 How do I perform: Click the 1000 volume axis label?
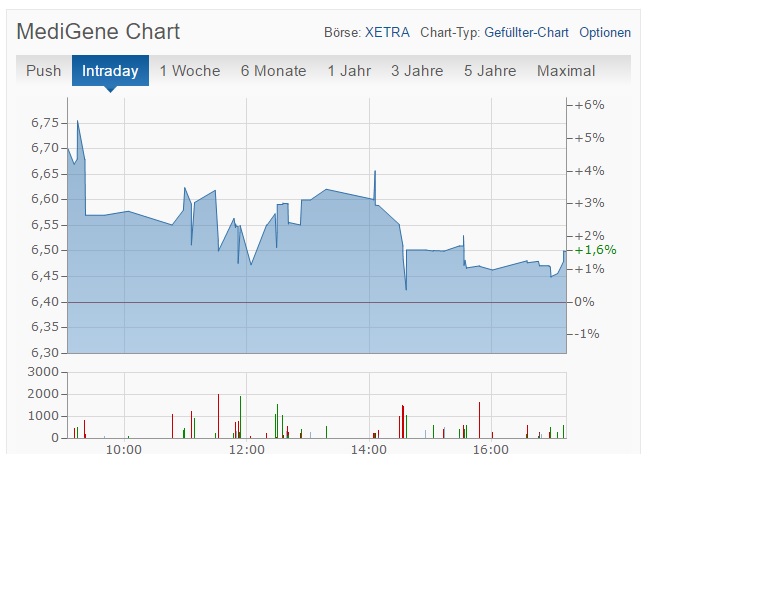point(43,416)
